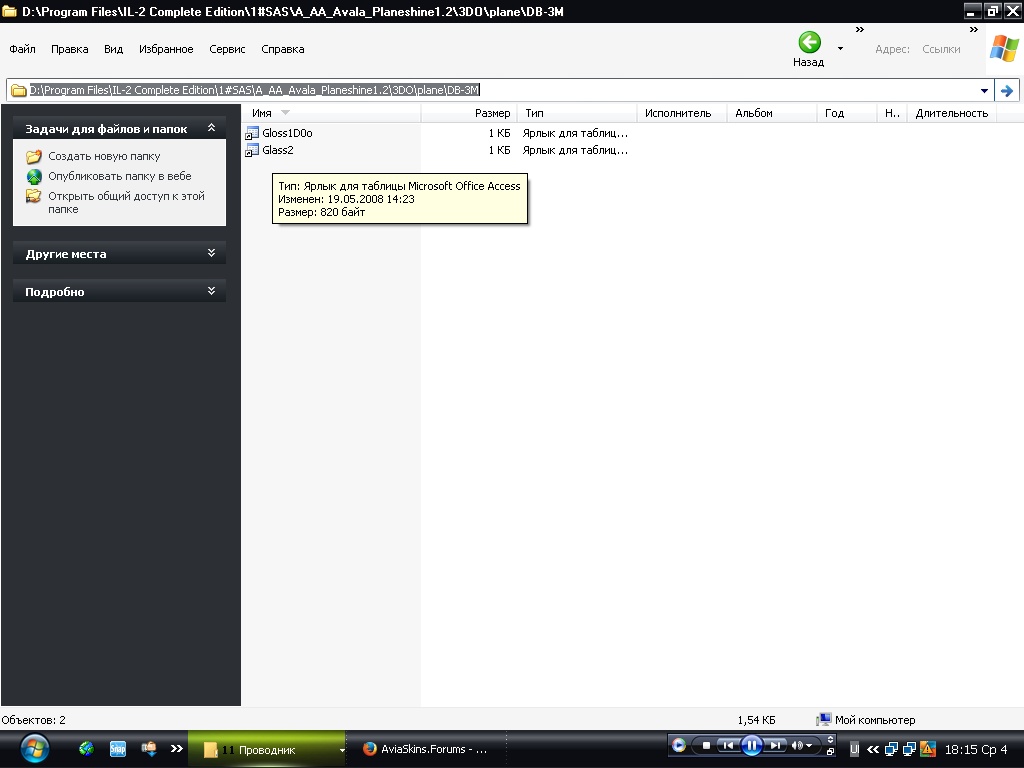
Task: Open the volume dropdown arrow in taskbar player
Action: 809,746
